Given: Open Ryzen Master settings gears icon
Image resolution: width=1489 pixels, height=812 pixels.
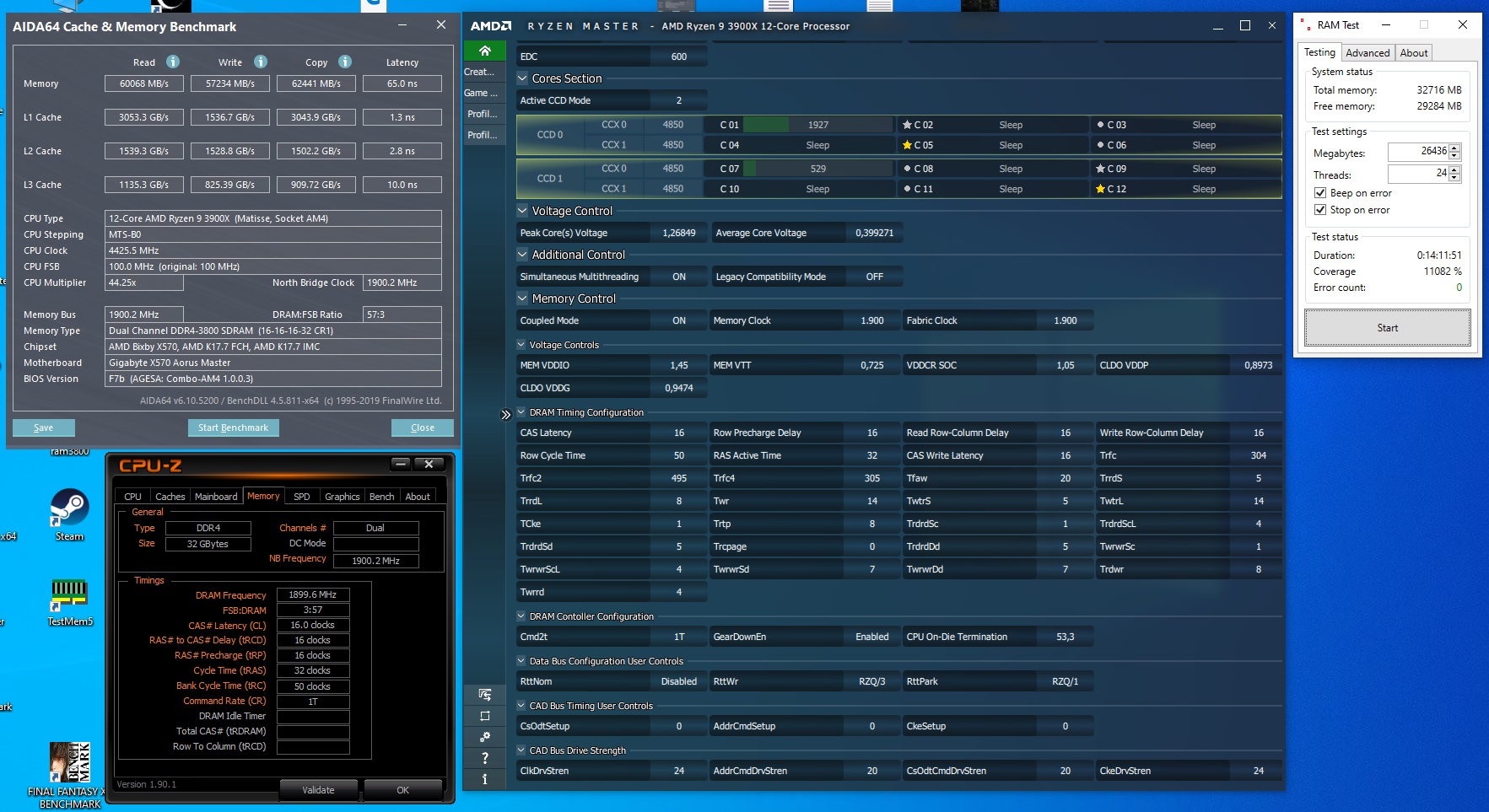Looking at the screenshot, I should [x=485, y=737].
